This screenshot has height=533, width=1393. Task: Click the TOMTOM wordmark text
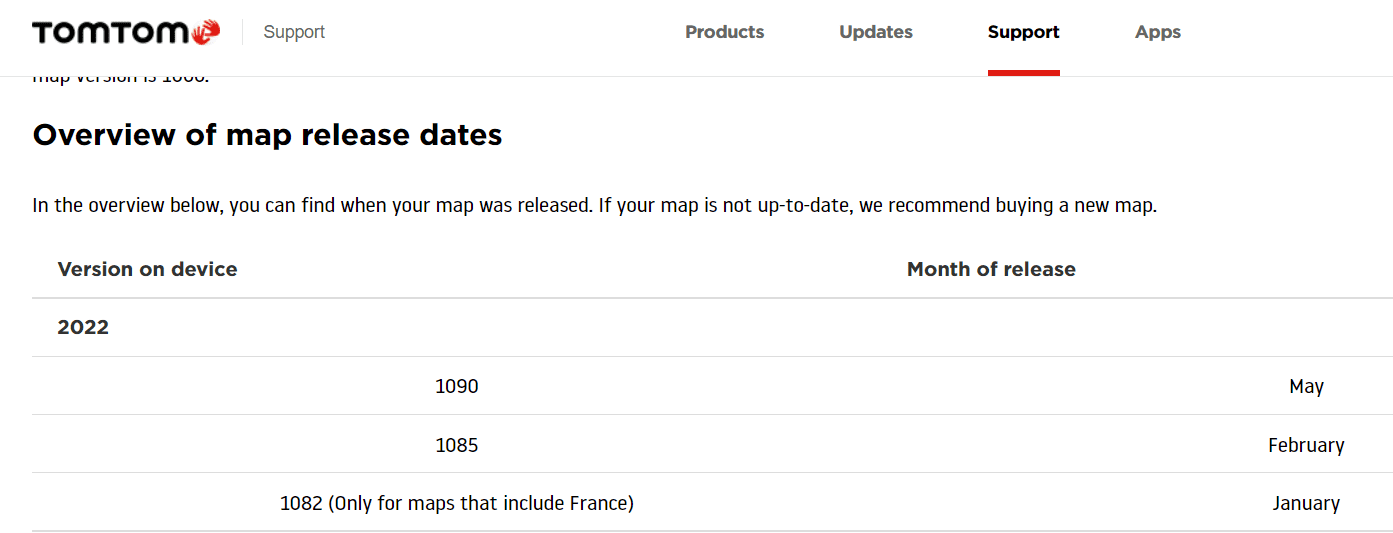point(110,32)
